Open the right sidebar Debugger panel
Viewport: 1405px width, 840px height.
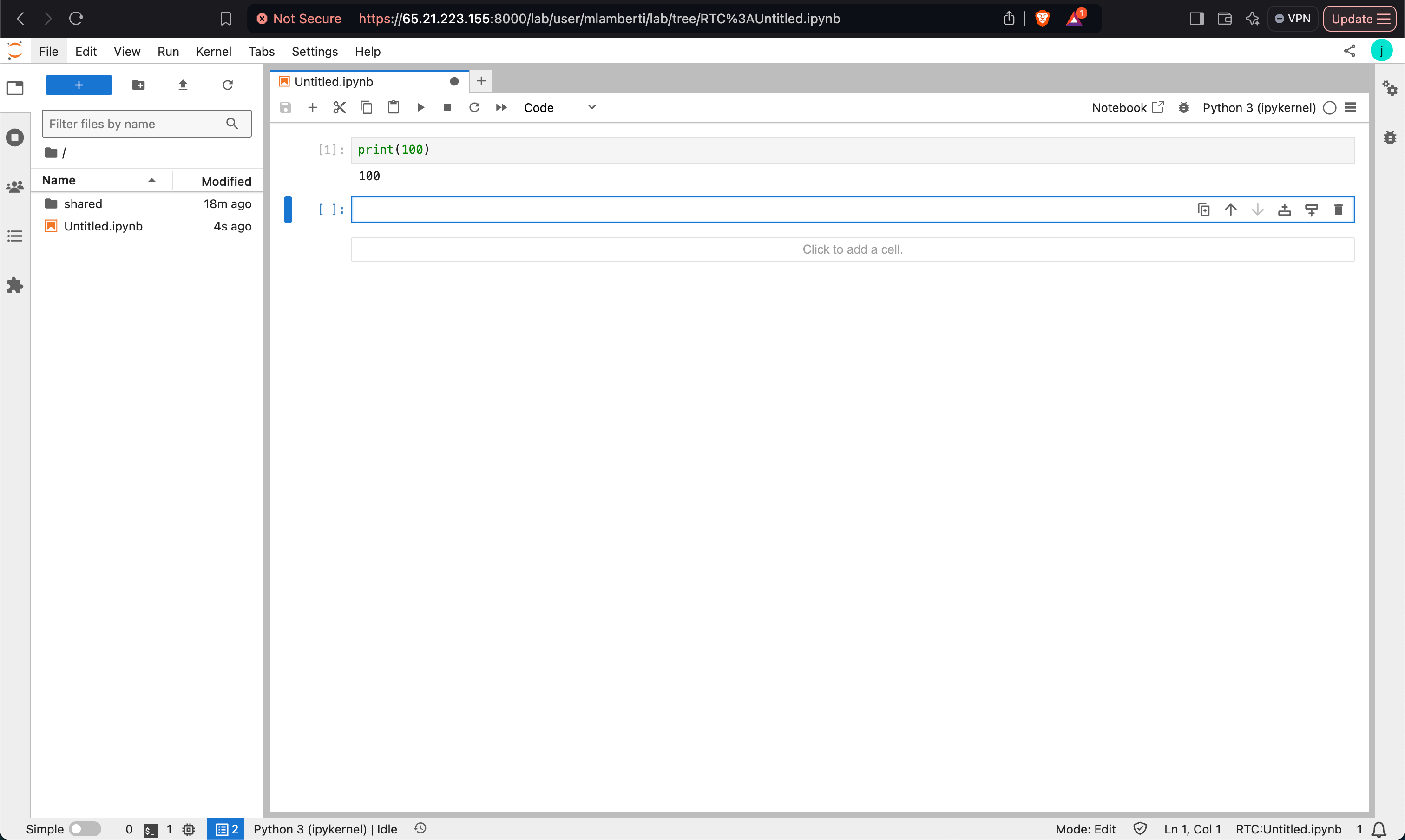pyautogui.click(x=1390, y=138)
